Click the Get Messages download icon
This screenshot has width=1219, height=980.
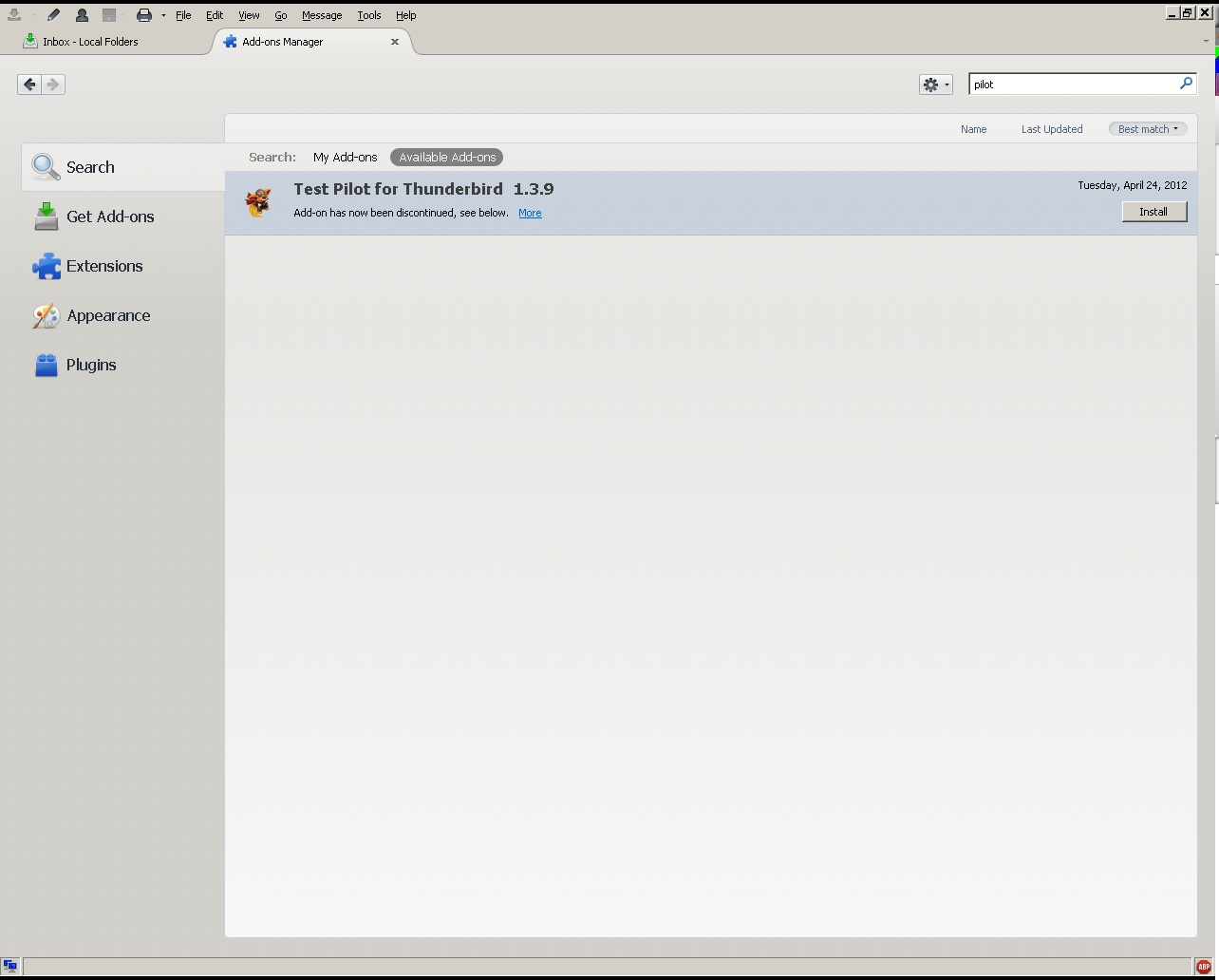[14, 14]
